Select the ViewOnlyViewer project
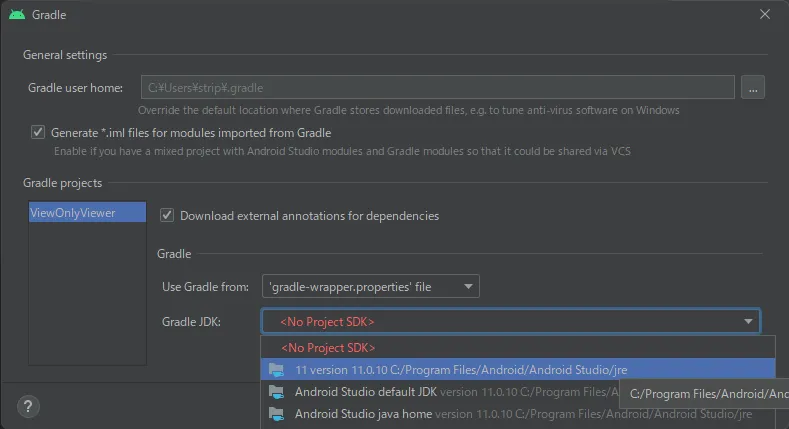The height and width of the screenshot is (429, 789). tap(73, 213)
